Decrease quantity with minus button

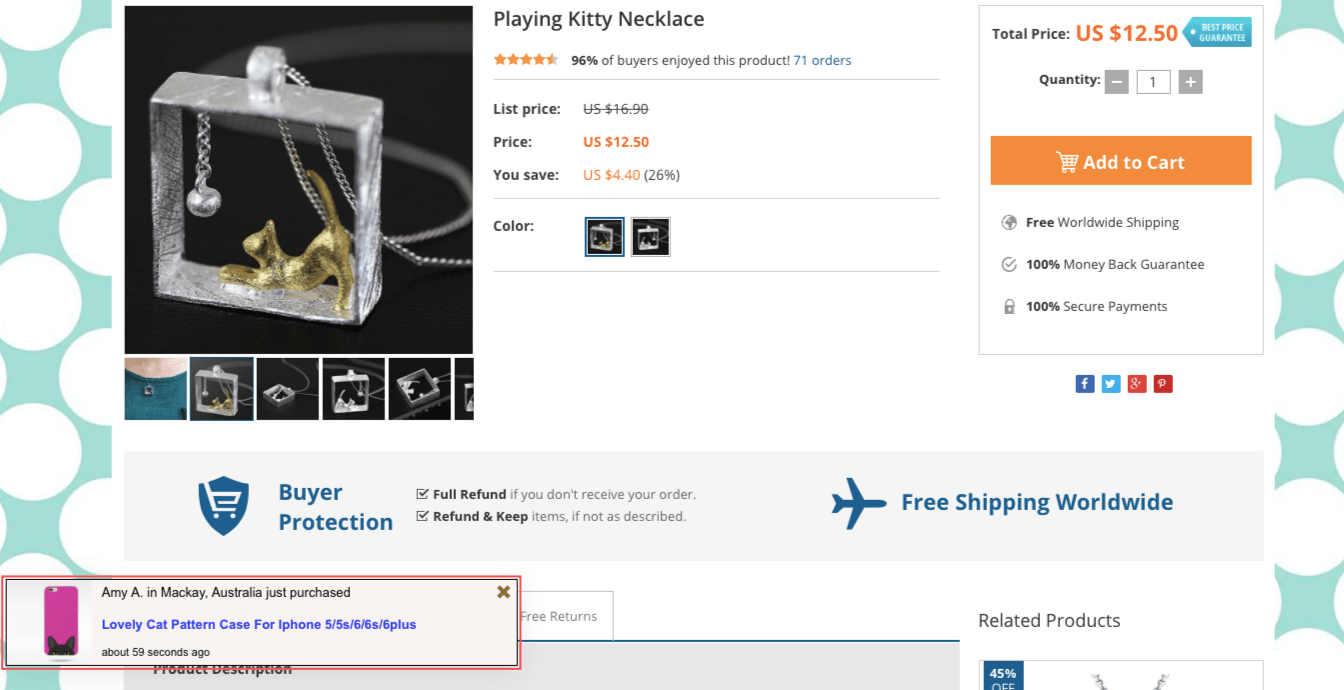pyautogui.click(x=1117, y=82)
